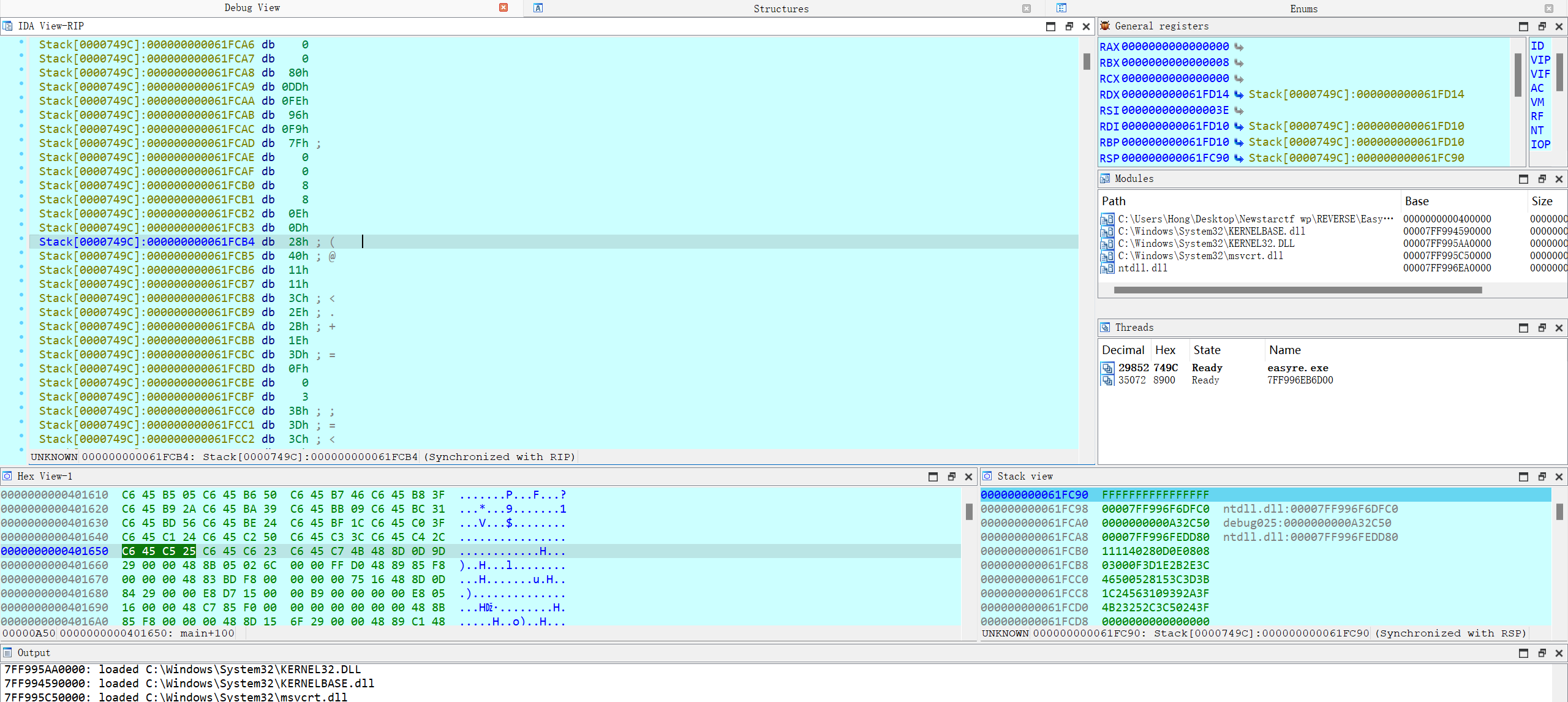Select the KERNEL32.DLL module row

1333,244
